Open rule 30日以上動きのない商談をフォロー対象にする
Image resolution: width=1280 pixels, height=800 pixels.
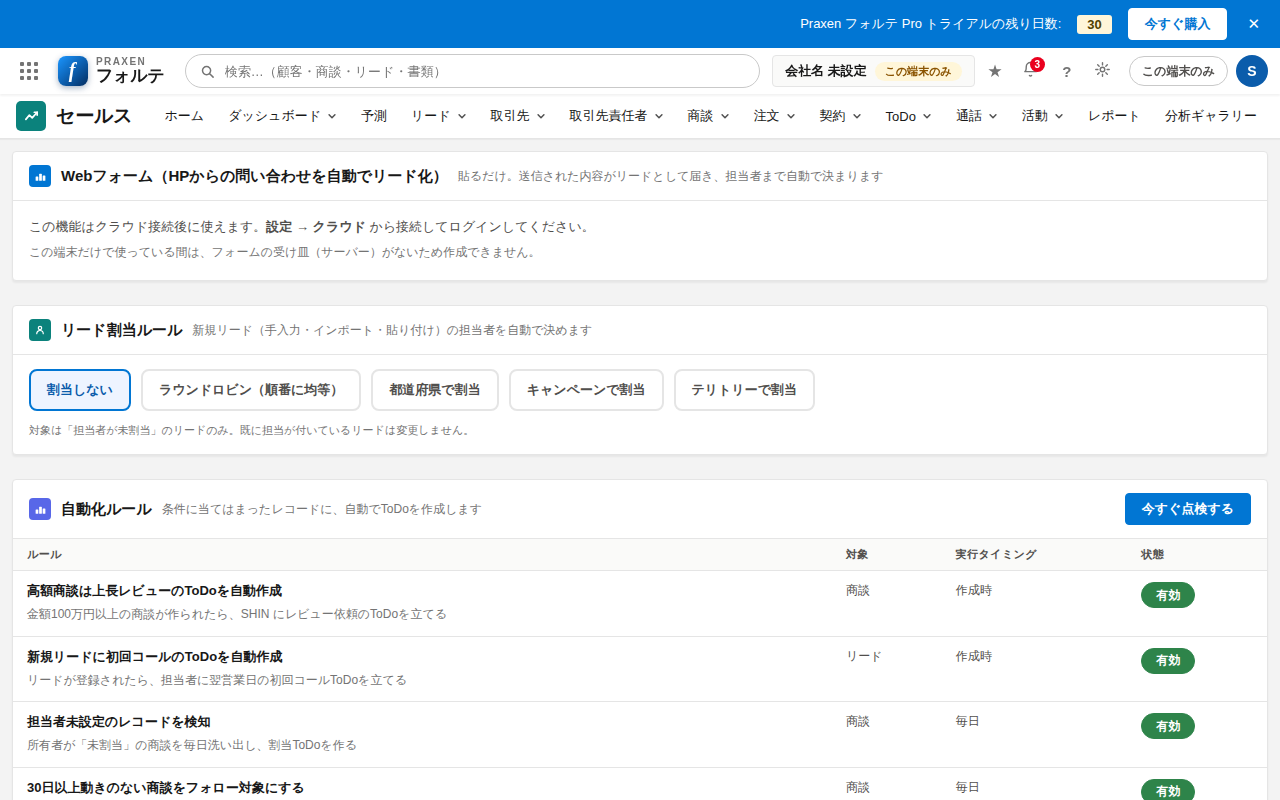coord(165,788)
